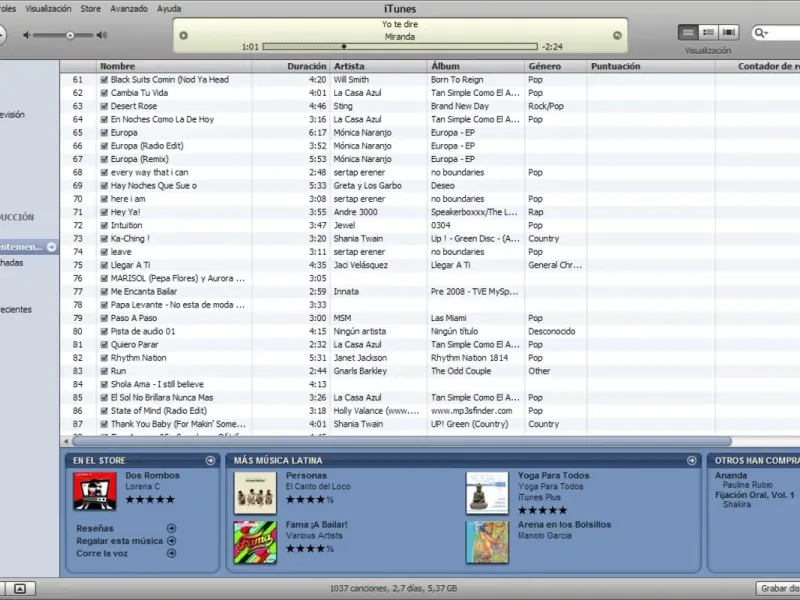Switch to album list view icon
The height and width of the screenshot is (600, 800).
tap(708, 33)
